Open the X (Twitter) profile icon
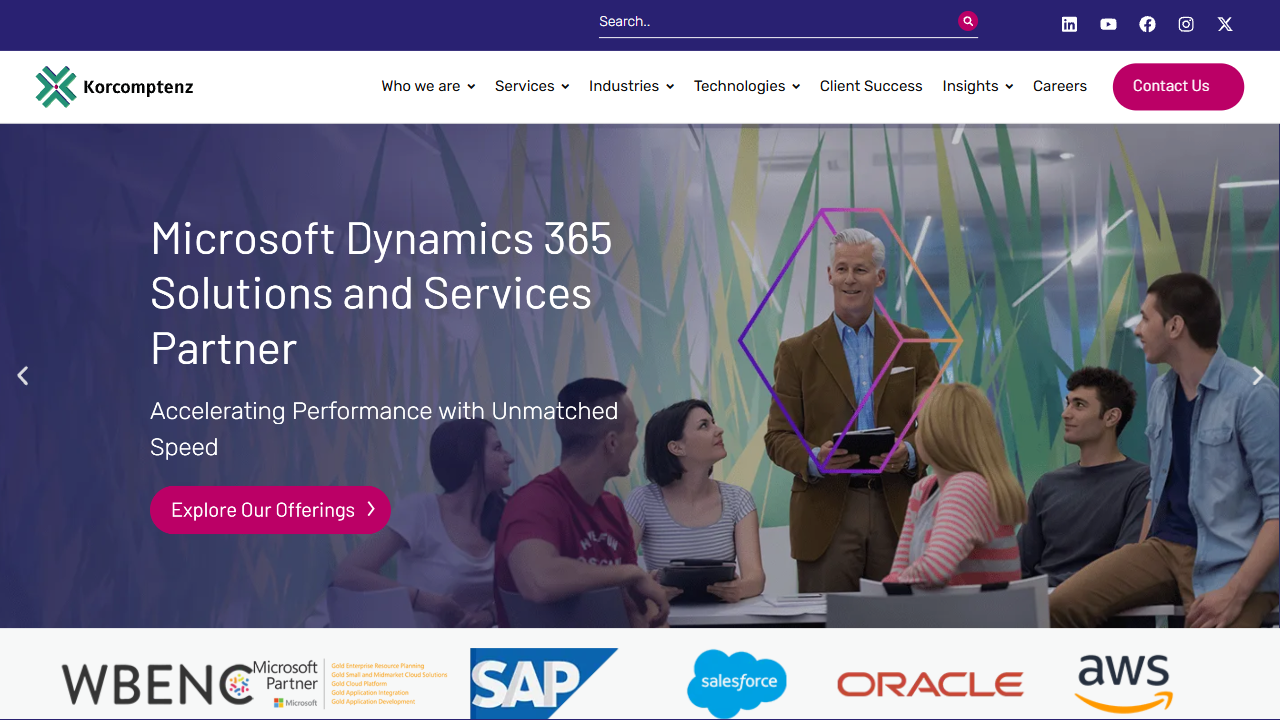Image resolution: width=1280 pixels, height=720 pixels. pos(1225,24)
